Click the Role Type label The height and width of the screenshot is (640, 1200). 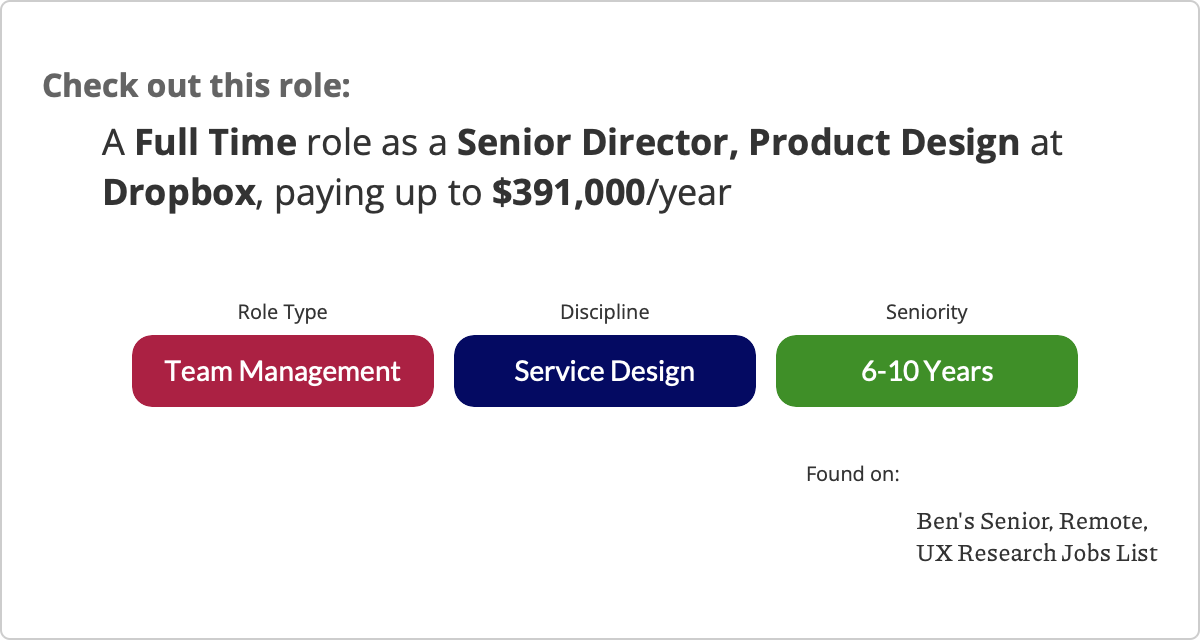(x=282, y=312)
